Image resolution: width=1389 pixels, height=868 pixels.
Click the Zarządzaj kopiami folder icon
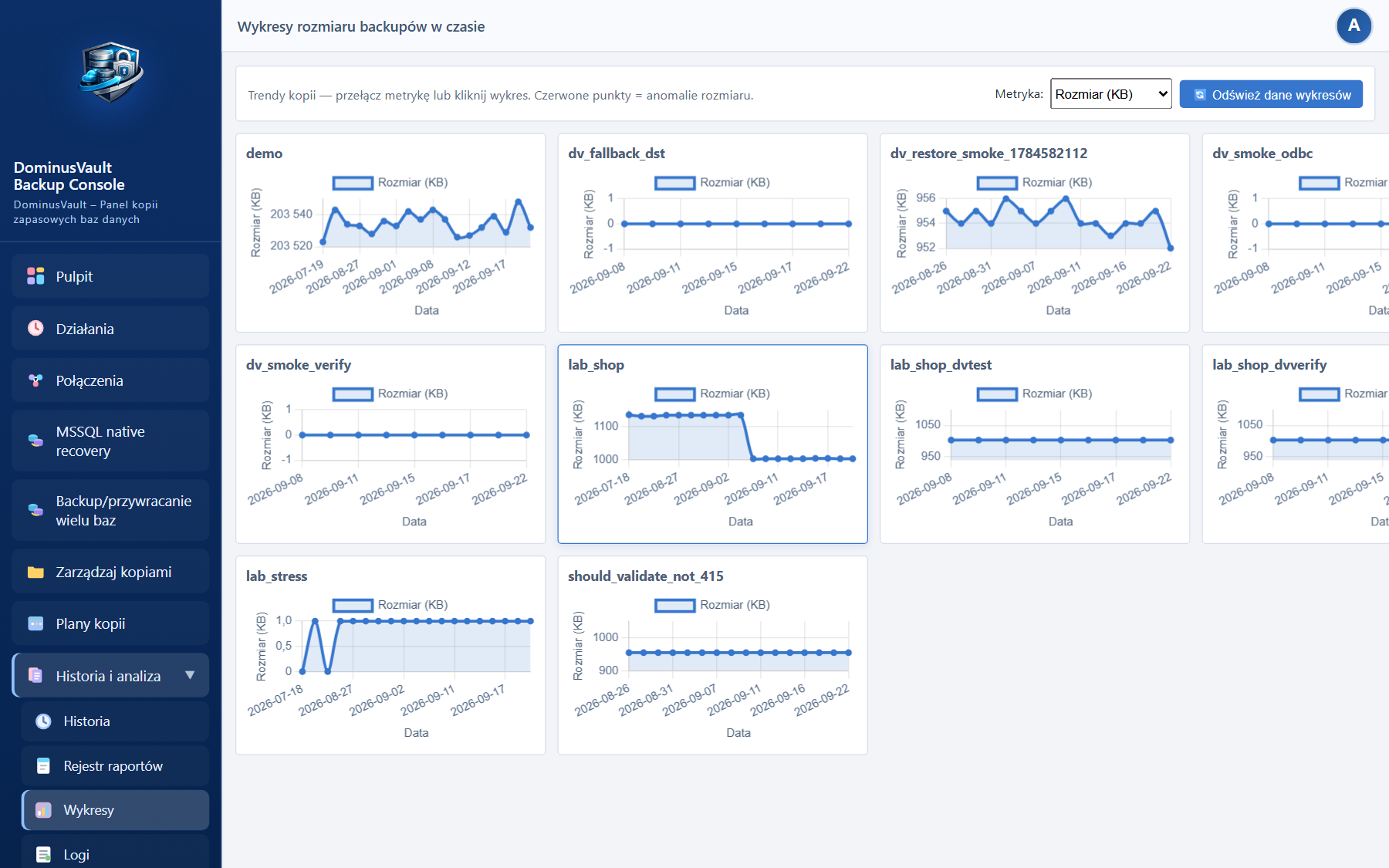[x=35, y=572]
